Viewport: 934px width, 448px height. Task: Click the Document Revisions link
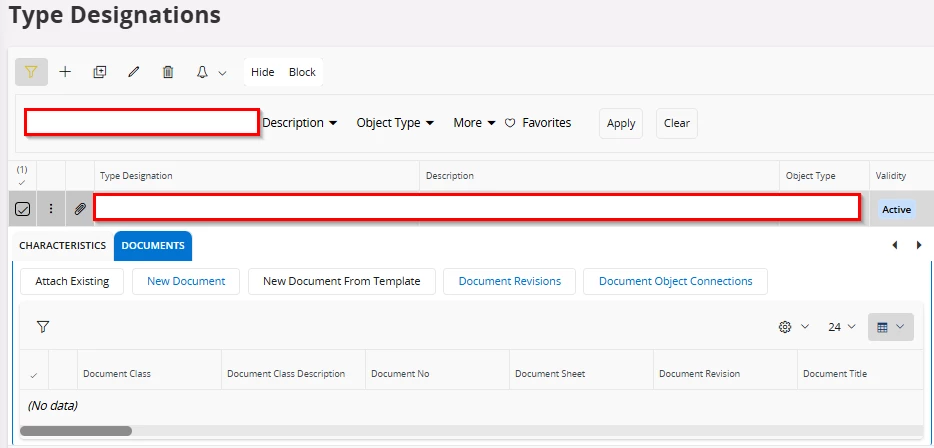click(508, 281)
